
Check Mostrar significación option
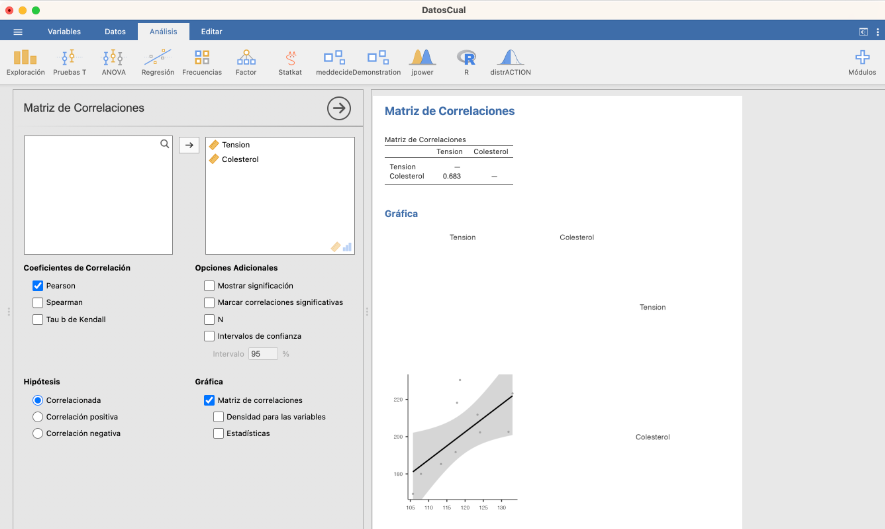pyautogui.click(x=209, y=286)
